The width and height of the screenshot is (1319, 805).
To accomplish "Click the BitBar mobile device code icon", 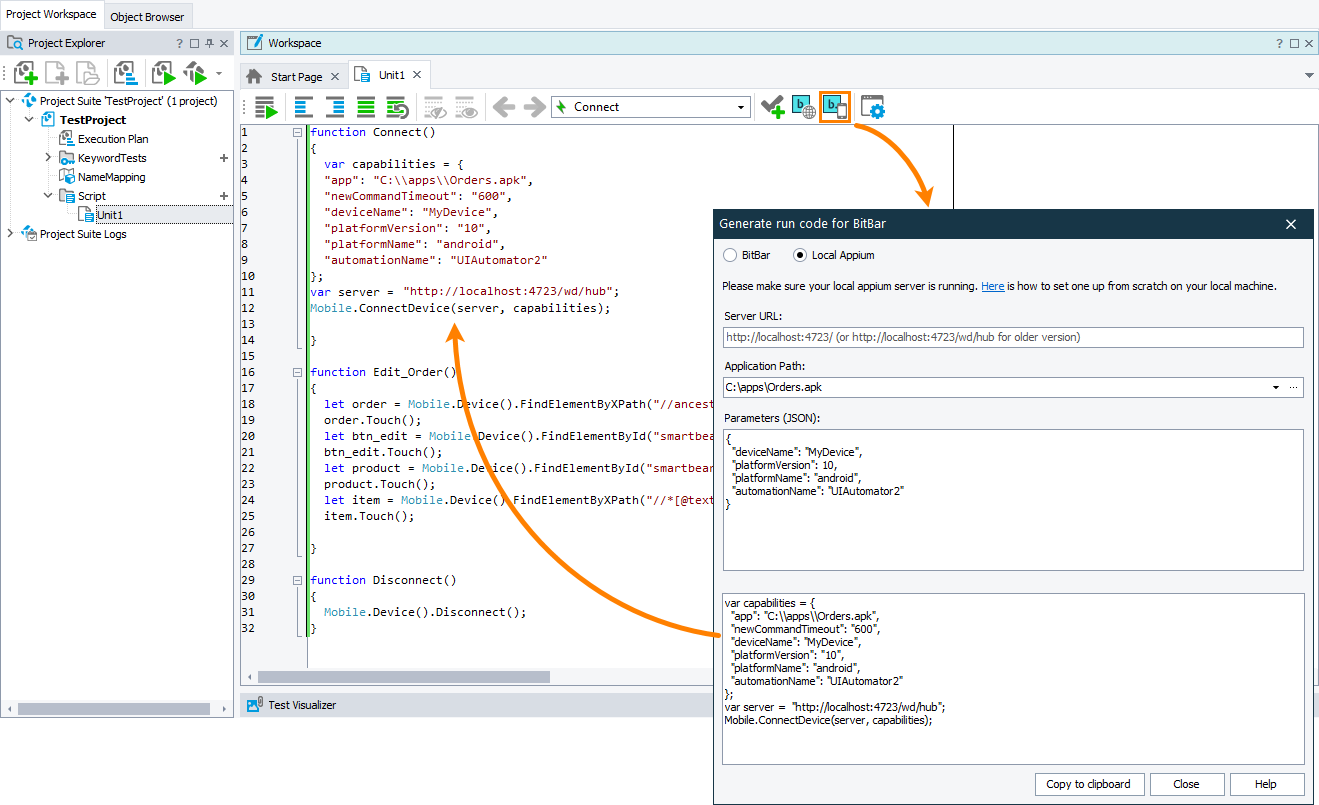I will coord(834,107).
